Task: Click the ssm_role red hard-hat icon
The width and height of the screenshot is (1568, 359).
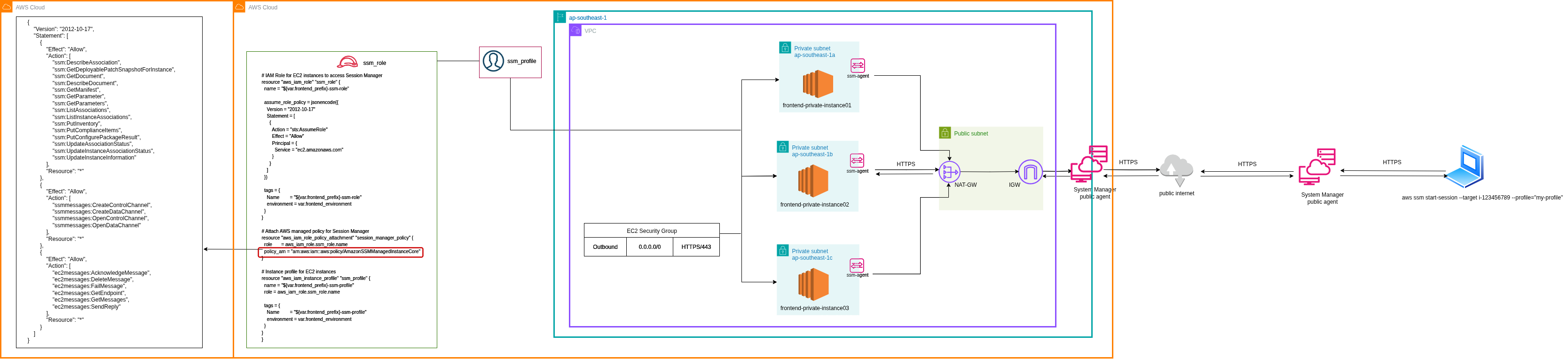Action: (x=347, y=62)
